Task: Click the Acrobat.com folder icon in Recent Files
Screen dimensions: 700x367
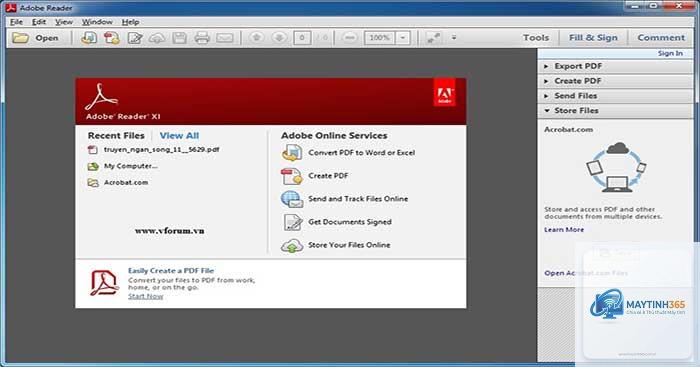Action: tap(93, 183)
